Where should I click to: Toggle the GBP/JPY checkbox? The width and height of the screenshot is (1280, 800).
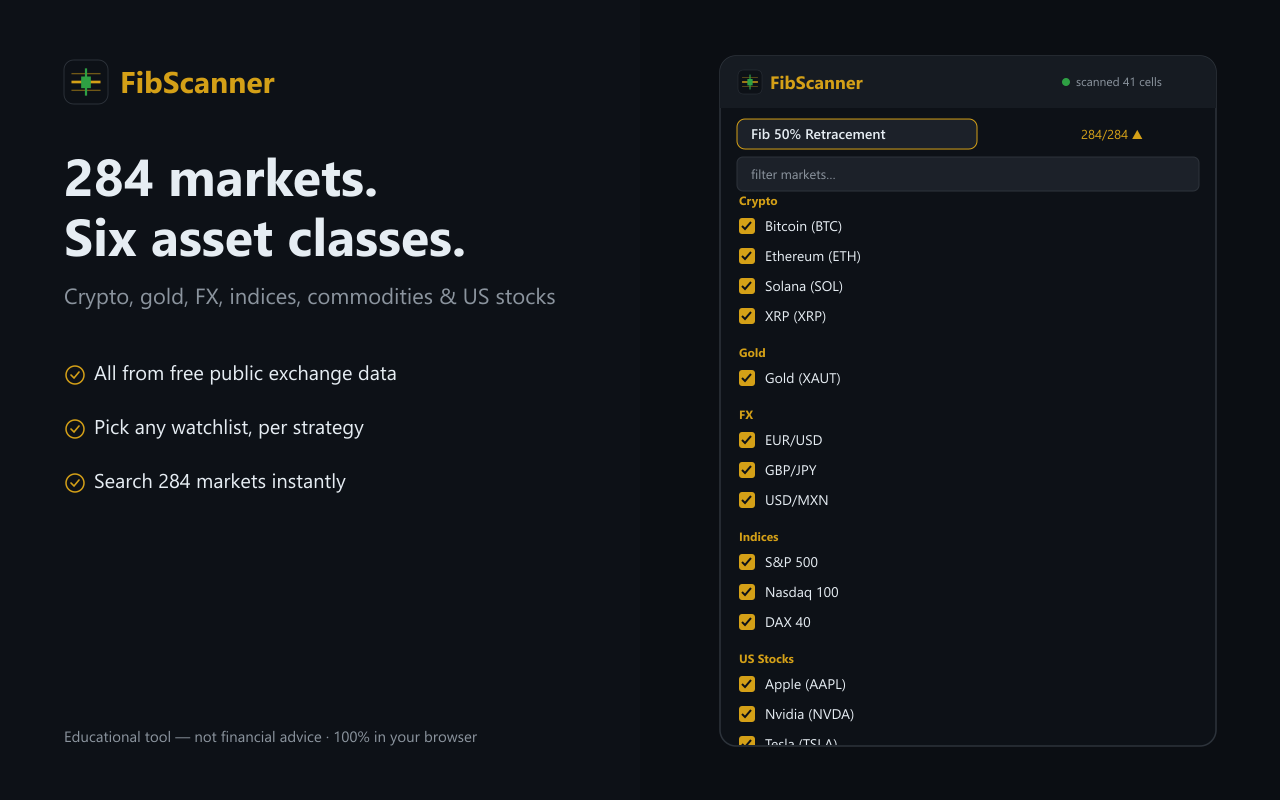[x=747, y=470]
